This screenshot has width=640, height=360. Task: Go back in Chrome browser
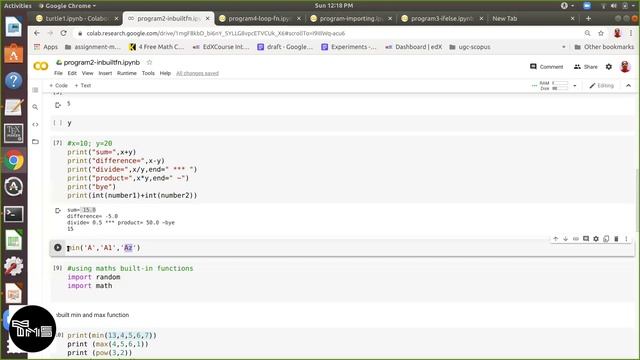(37, 33)
